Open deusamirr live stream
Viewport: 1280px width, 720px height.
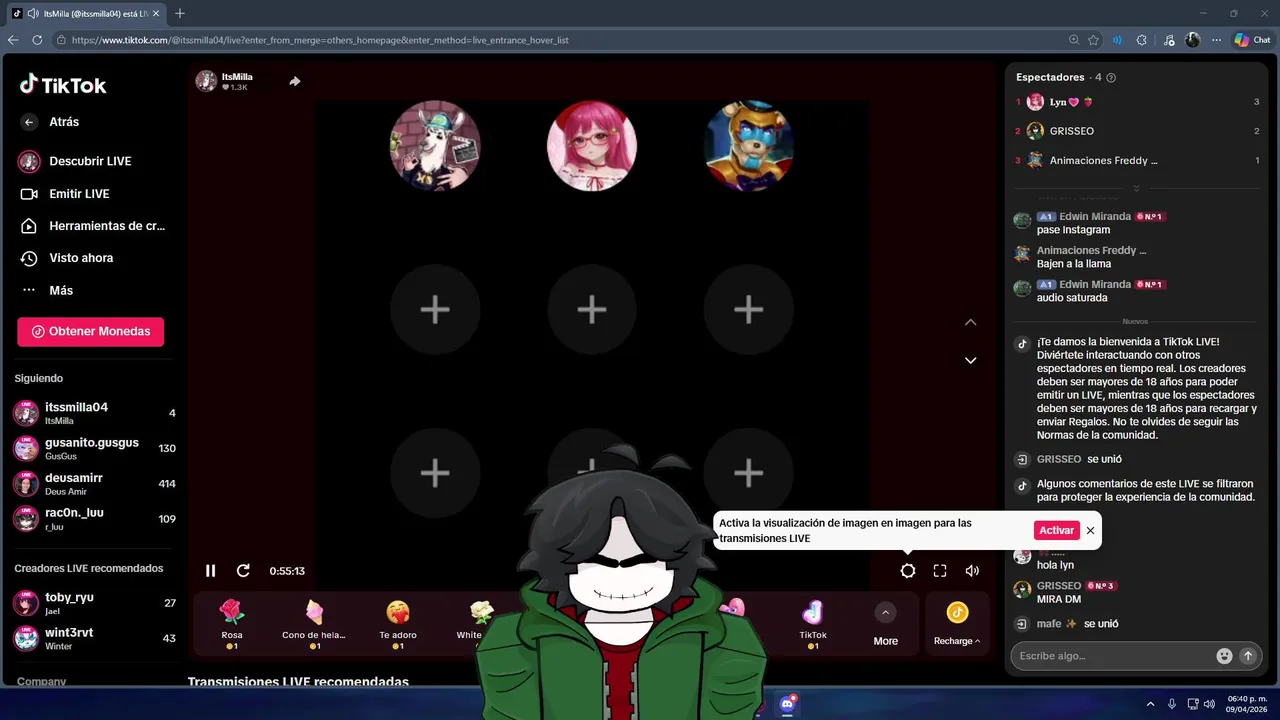point(94,484)
